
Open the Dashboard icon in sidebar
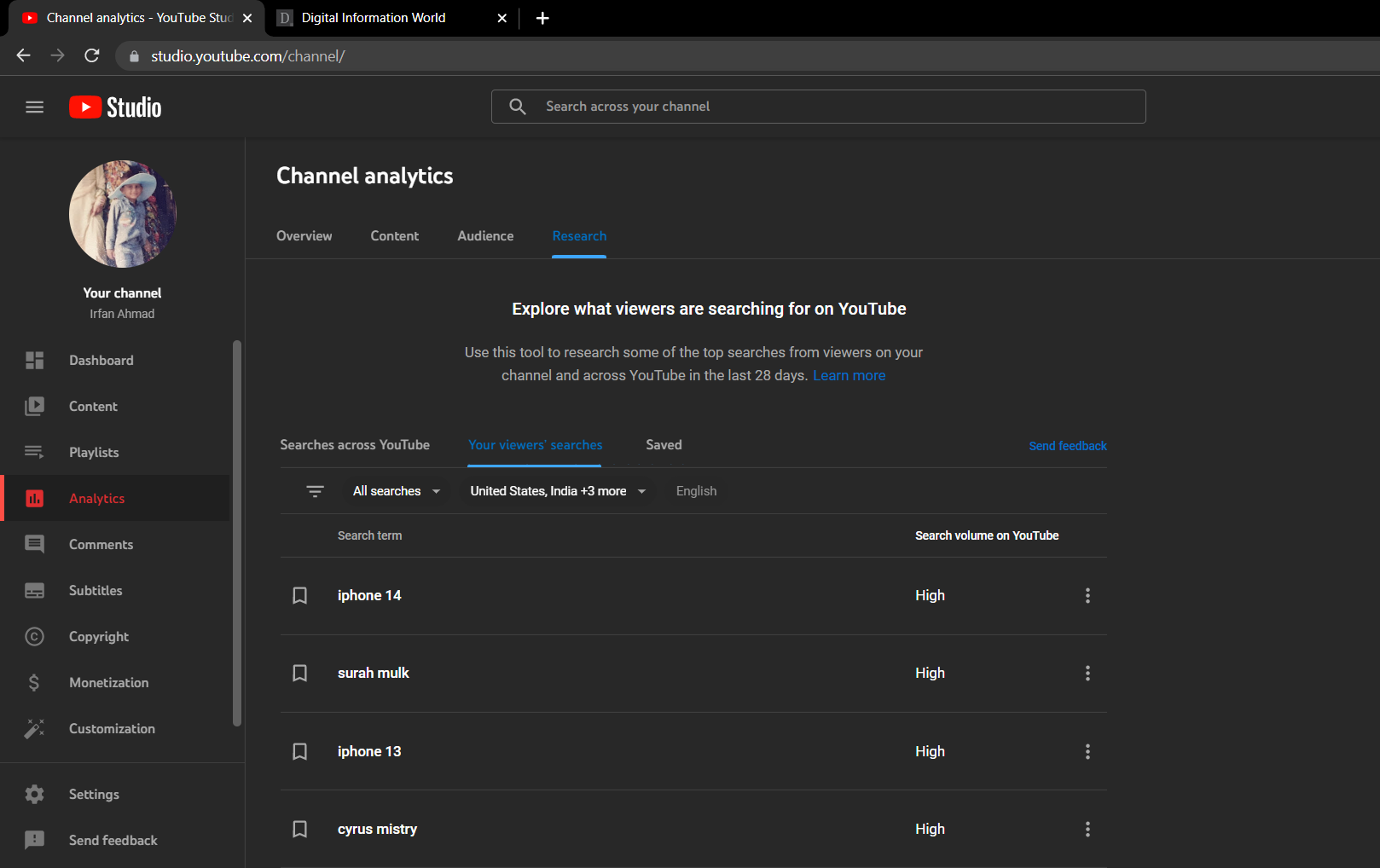click(x=34, y=361)
